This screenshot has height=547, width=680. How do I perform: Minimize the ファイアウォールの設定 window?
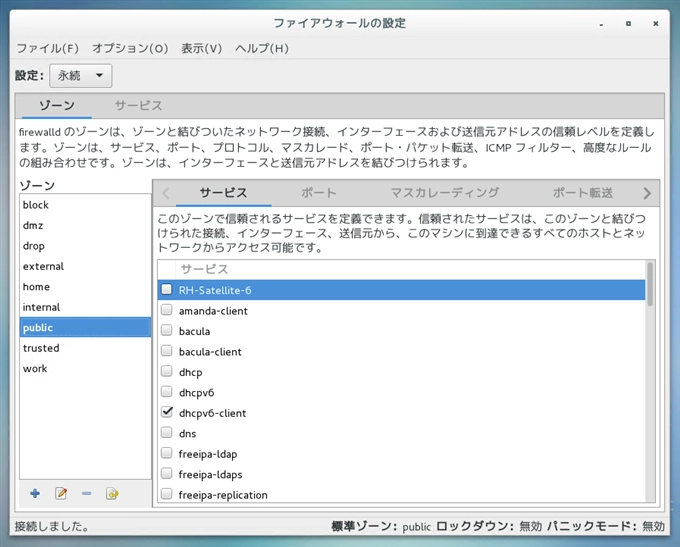tap(601, 24)
